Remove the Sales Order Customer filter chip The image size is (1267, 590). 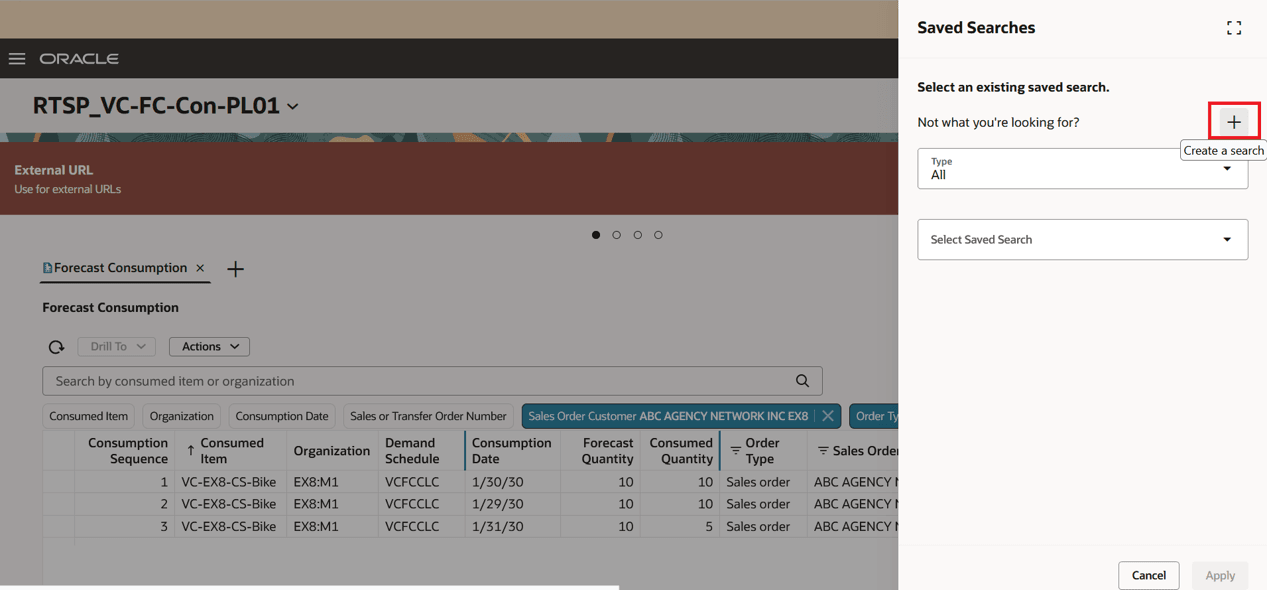(x=828, y=416)
